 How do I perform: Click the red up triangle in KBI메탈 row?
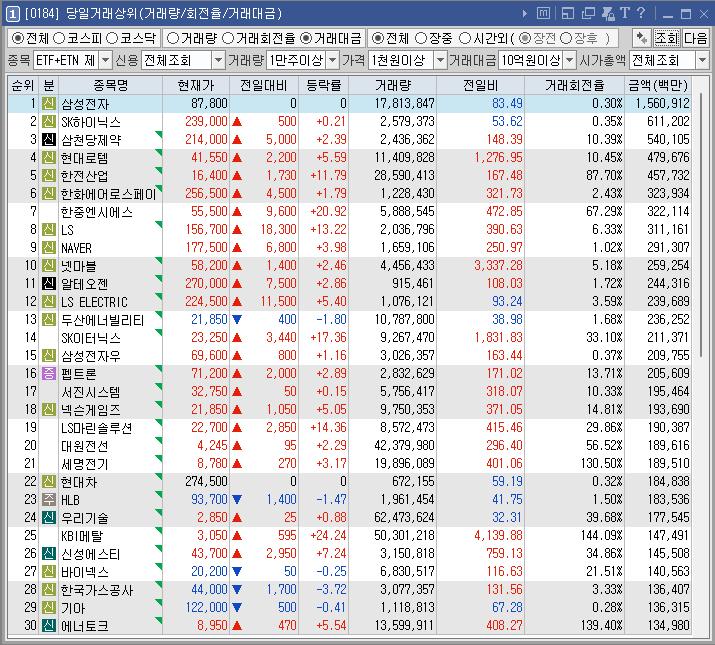tap(237, 536)
